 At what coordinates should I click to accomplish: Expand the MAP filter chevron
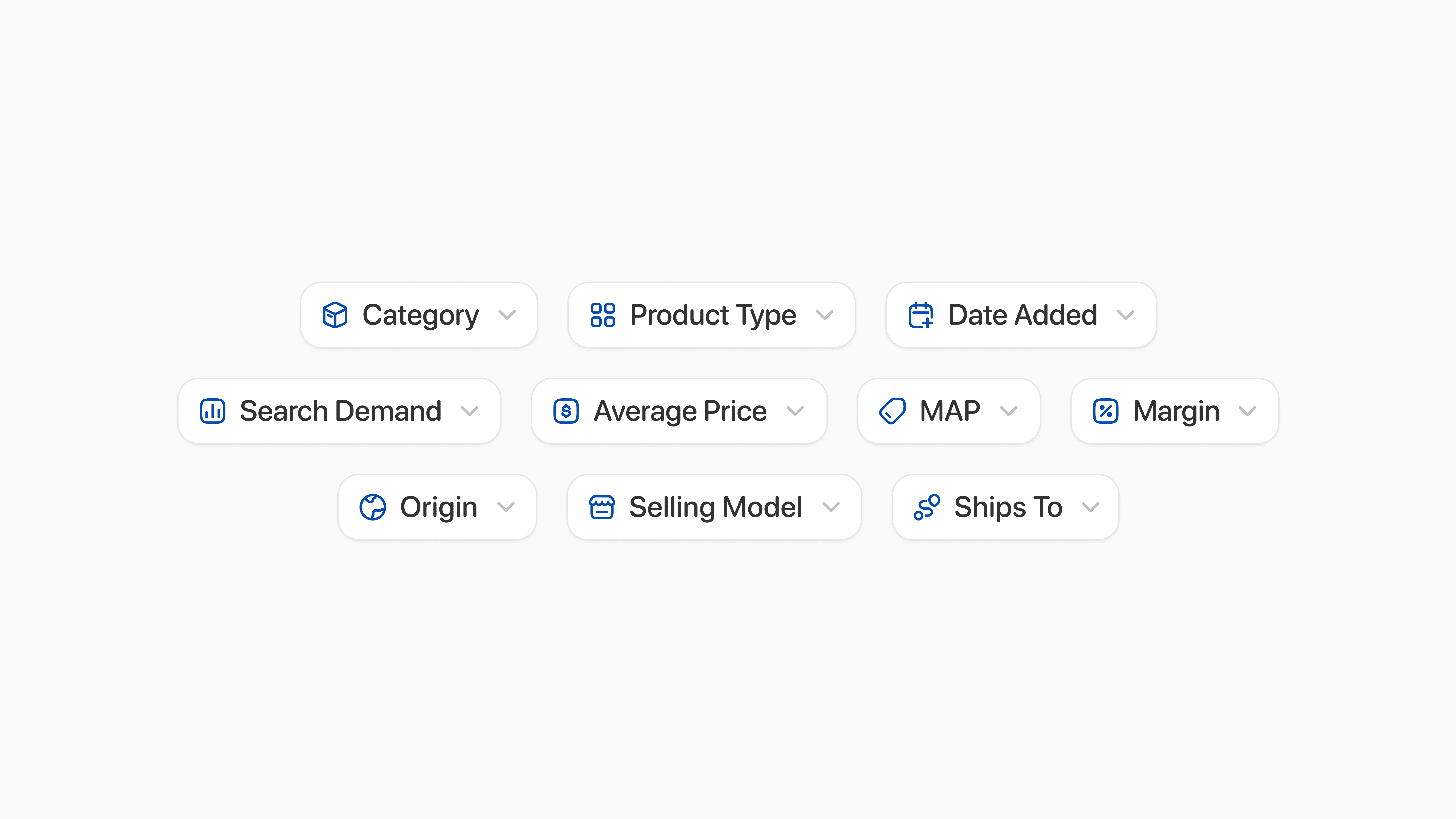pos(1009,411)
